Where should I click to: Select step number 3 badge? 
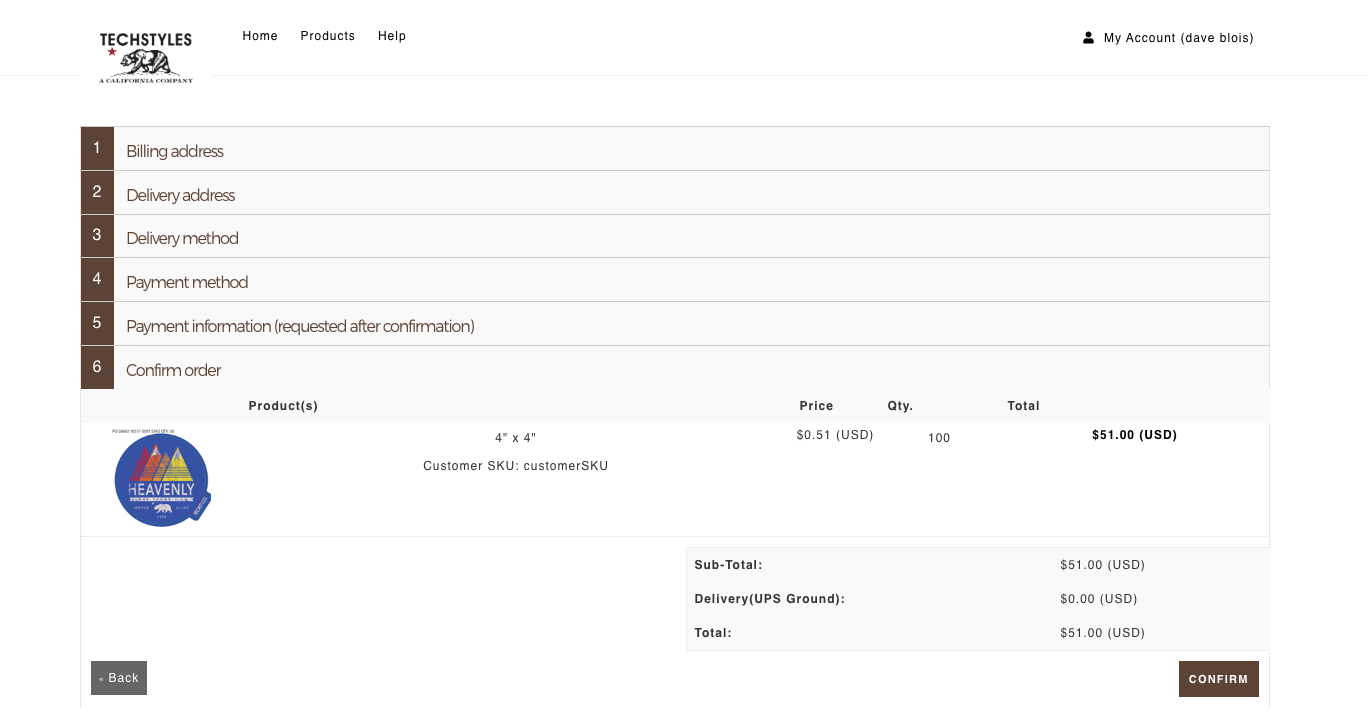(x=97, y=236)
